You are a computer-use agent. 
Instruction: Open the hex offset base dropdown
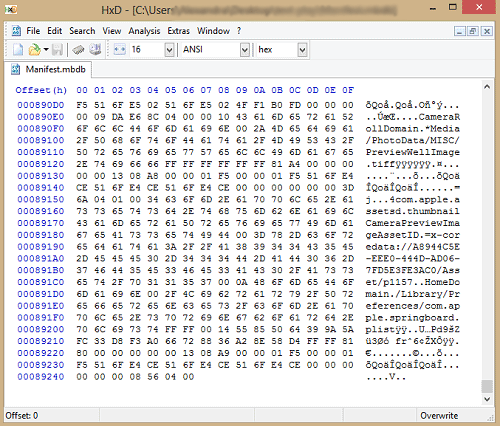pyautogui.click(x=302, y=50)
